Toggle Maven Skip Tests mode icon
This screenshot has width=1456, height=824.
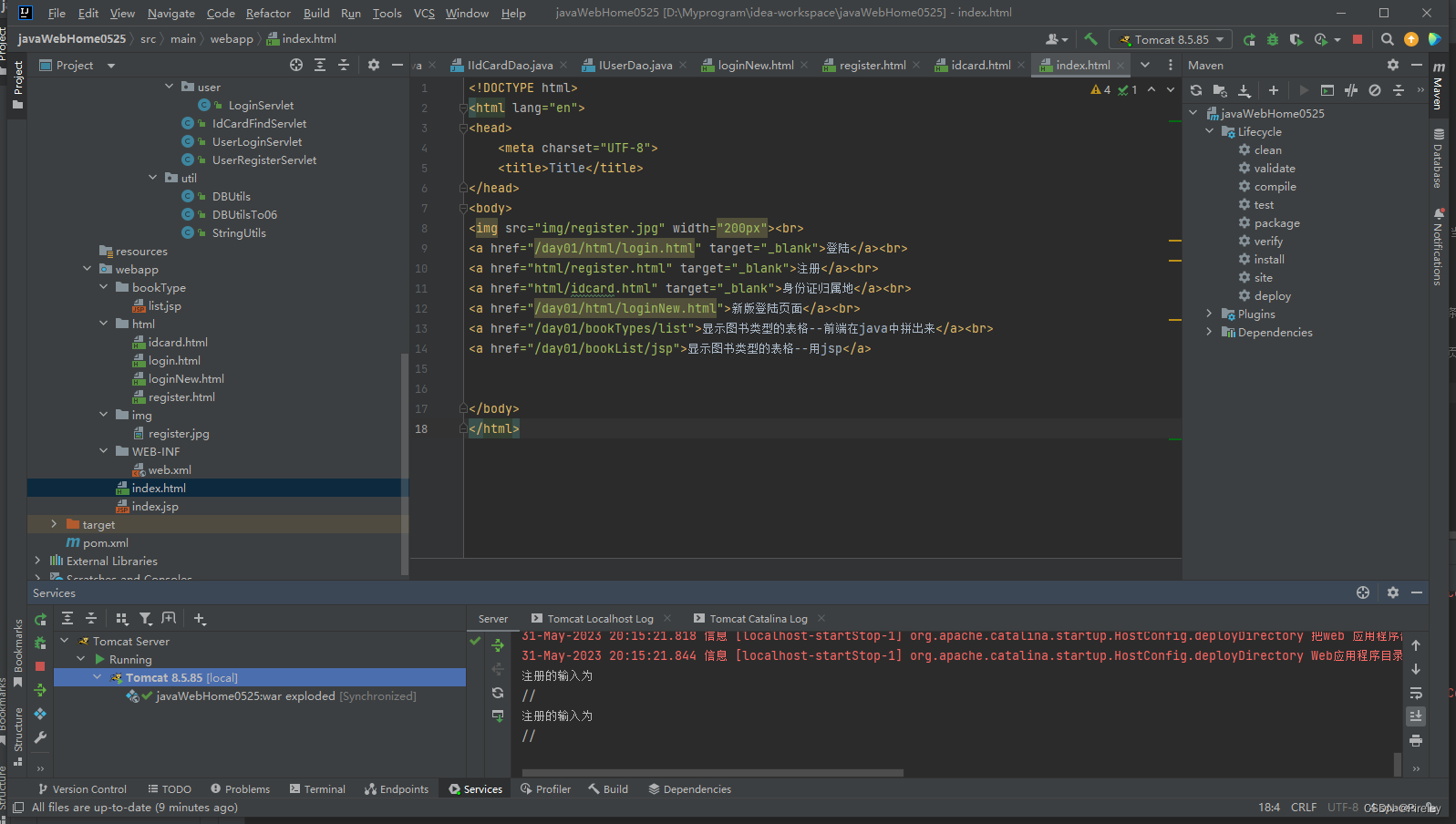click(x=1375, y=90)
